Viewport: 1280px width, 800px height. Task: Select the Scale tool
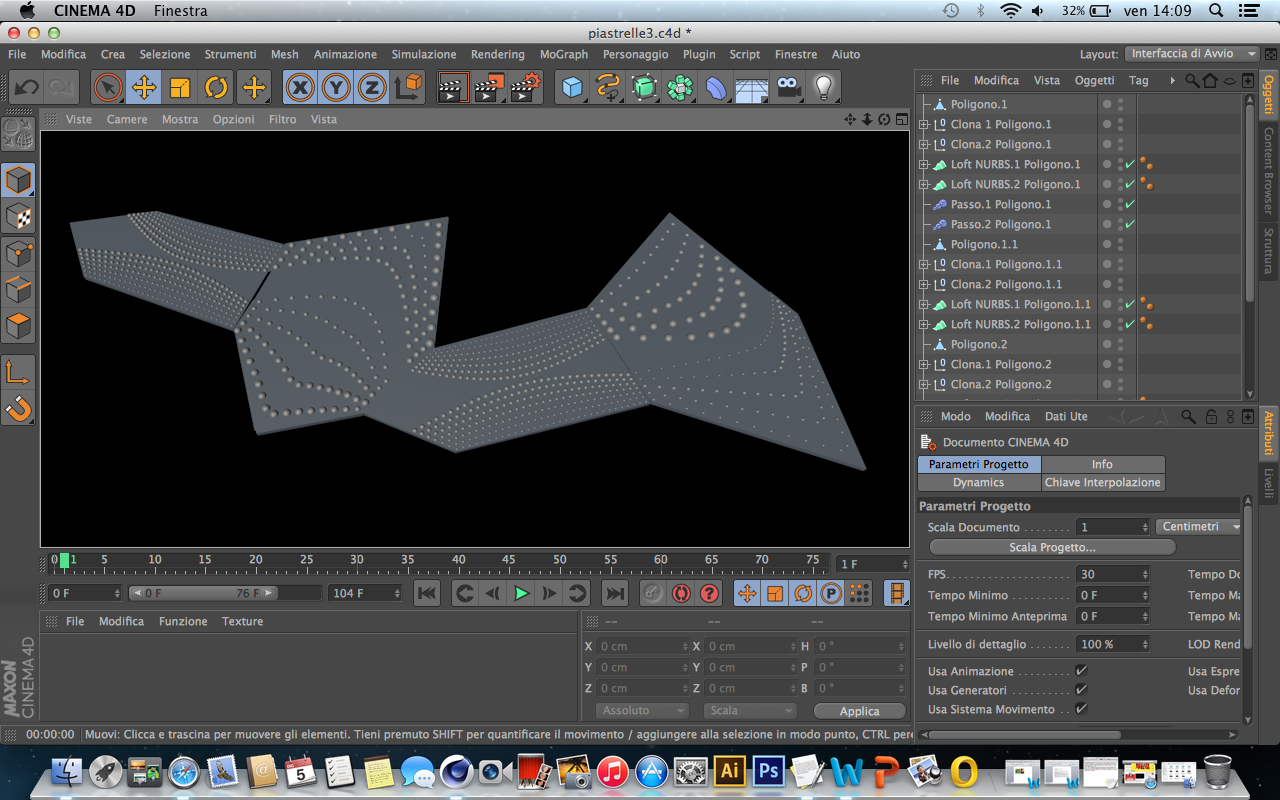point(180,88)
